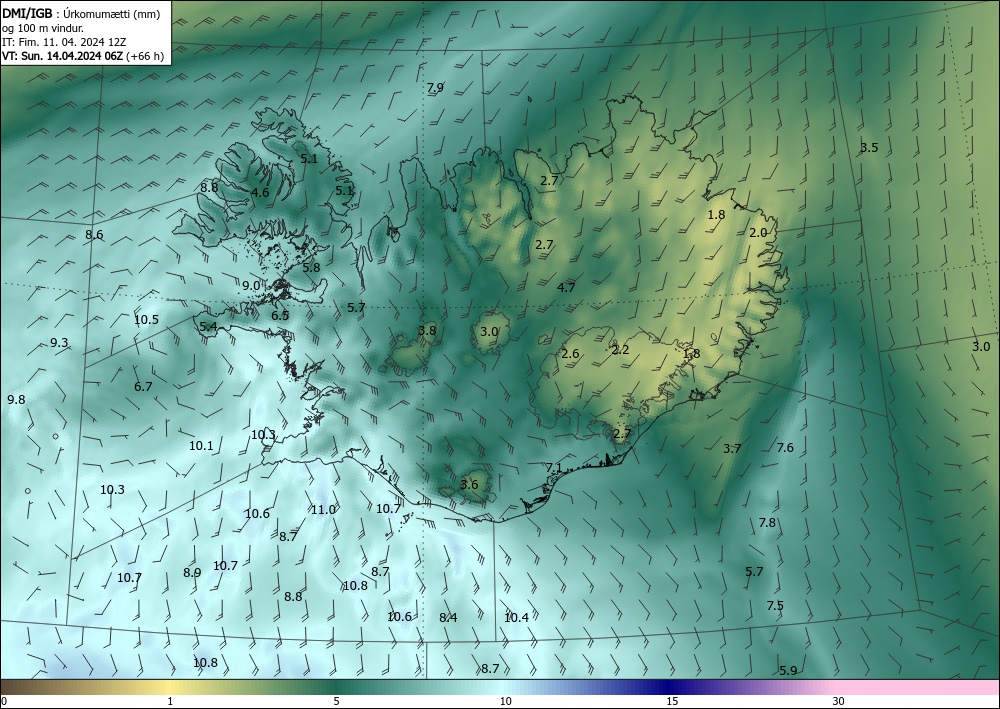Click the map value 8.9
Image resolution: width=1000 pixels, height=709 pixels.
pos(192,573)
